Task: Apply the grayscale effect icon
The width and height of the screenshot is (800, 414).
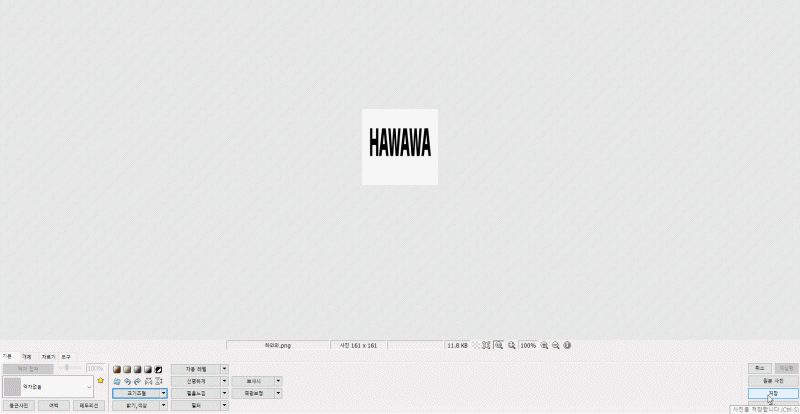Action: tap(138, 369)
